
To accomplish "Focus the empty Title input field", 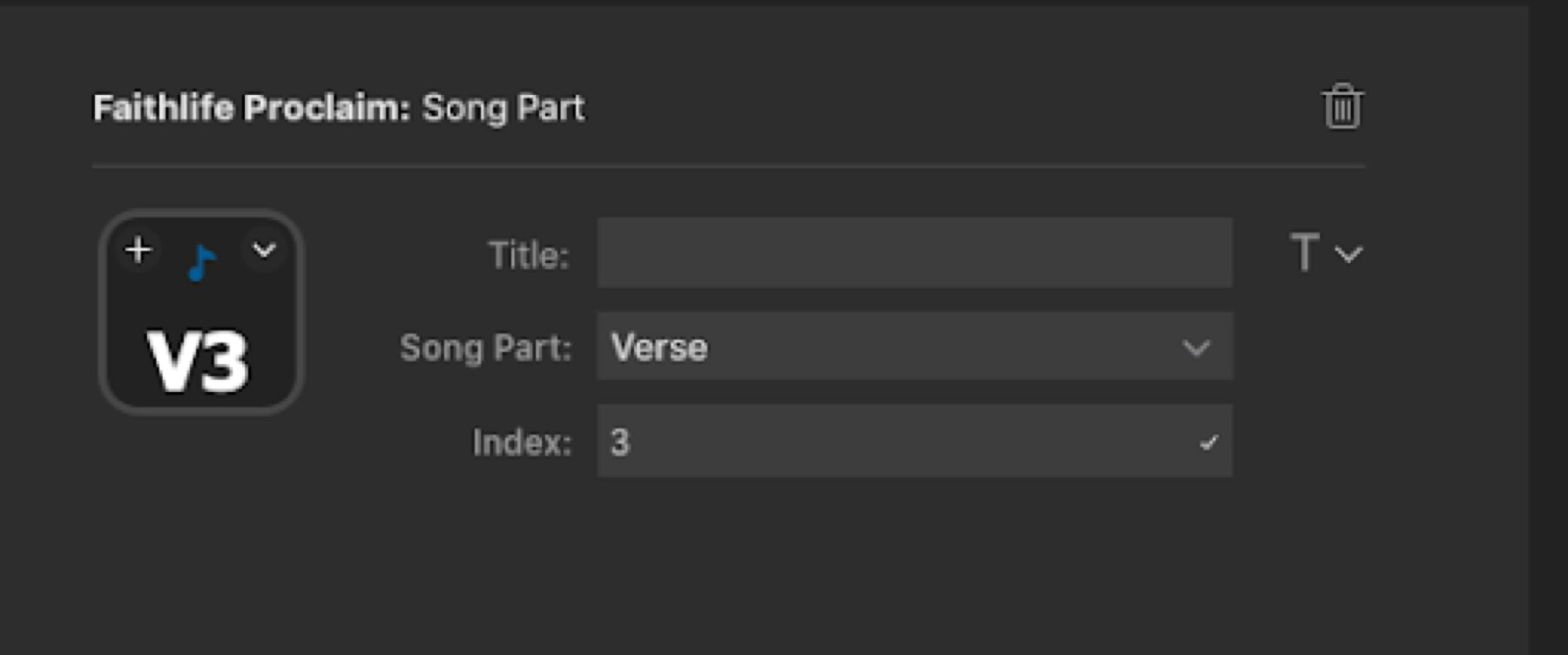I will click(x=915, y=253).
